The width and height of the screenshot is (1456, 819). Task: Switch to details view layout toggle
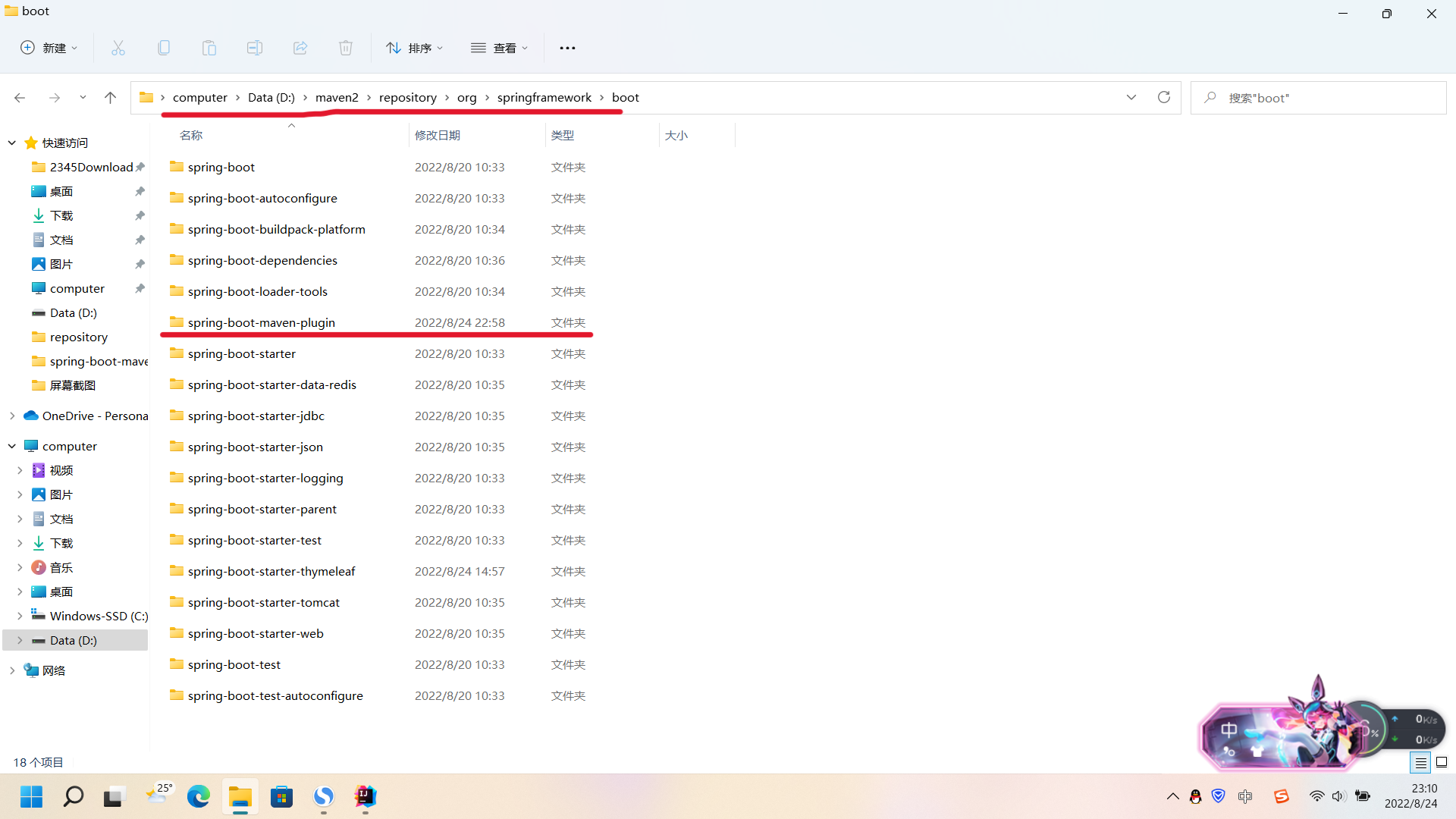[1420, 762]
